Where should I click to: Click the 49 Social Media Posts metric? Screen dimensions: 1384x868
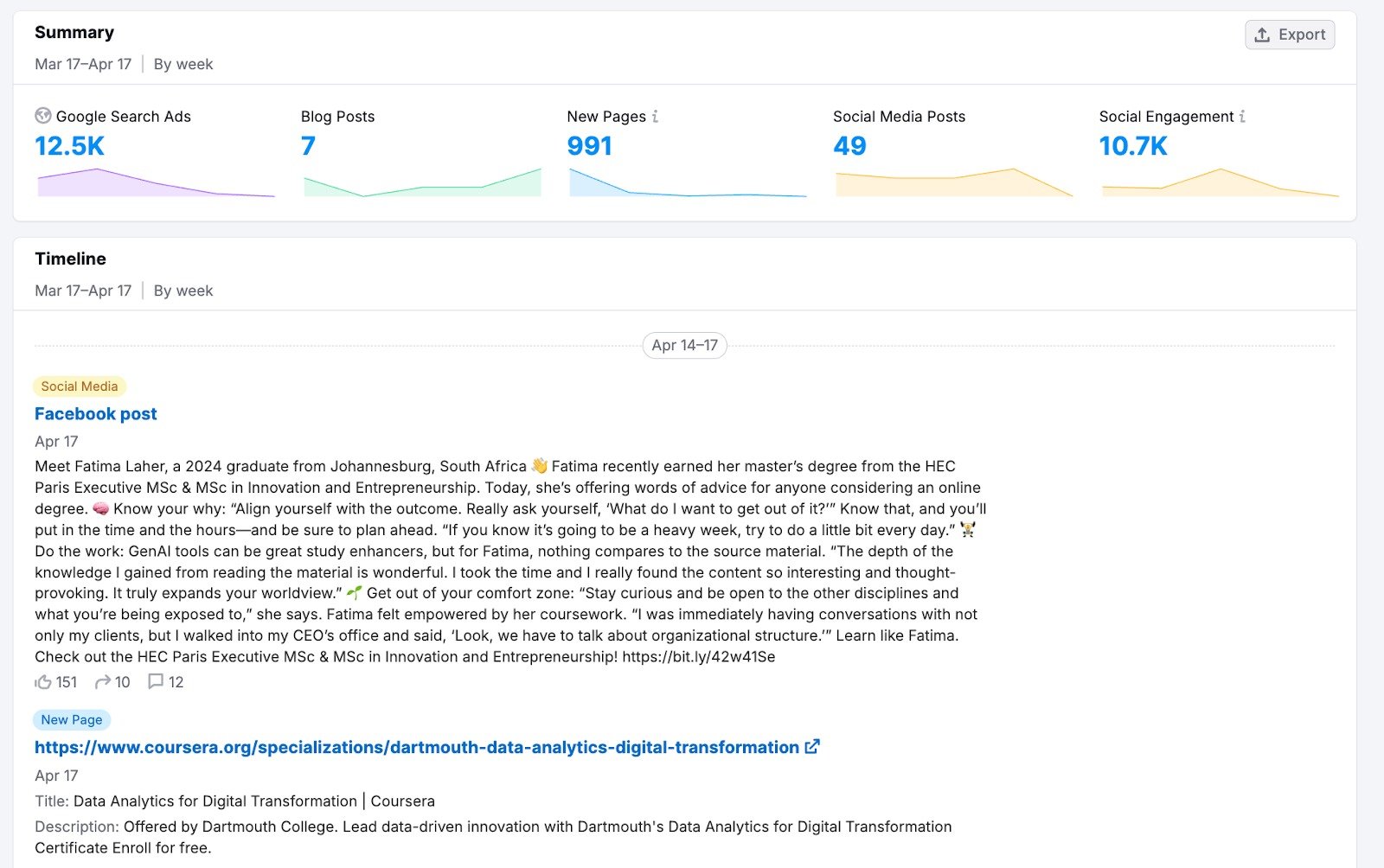click(850, 146)
